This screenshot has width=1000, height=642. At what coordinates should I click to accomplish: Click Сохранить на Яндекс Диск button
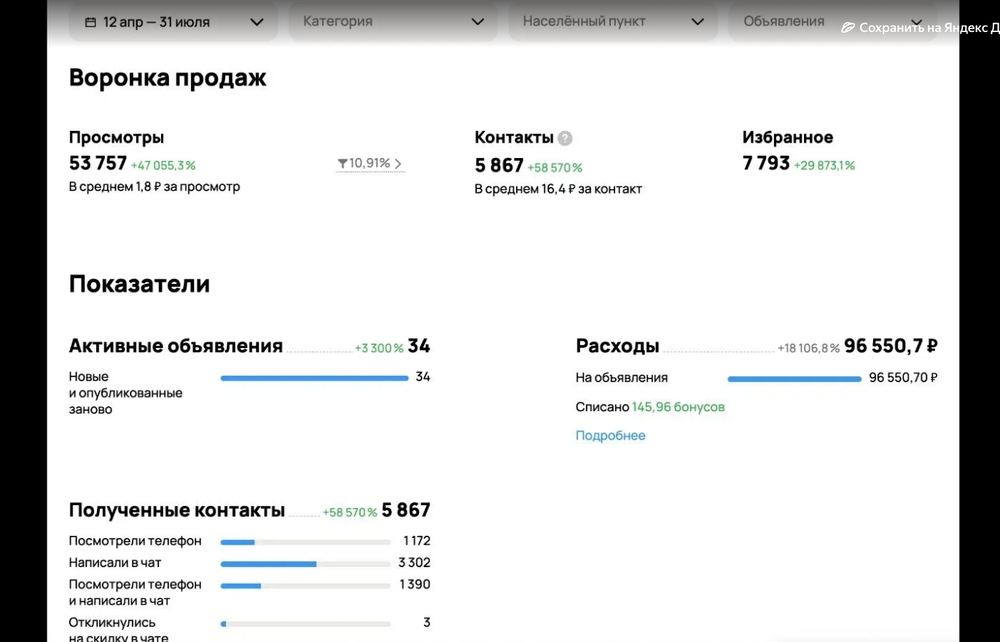tap(920, 28)
